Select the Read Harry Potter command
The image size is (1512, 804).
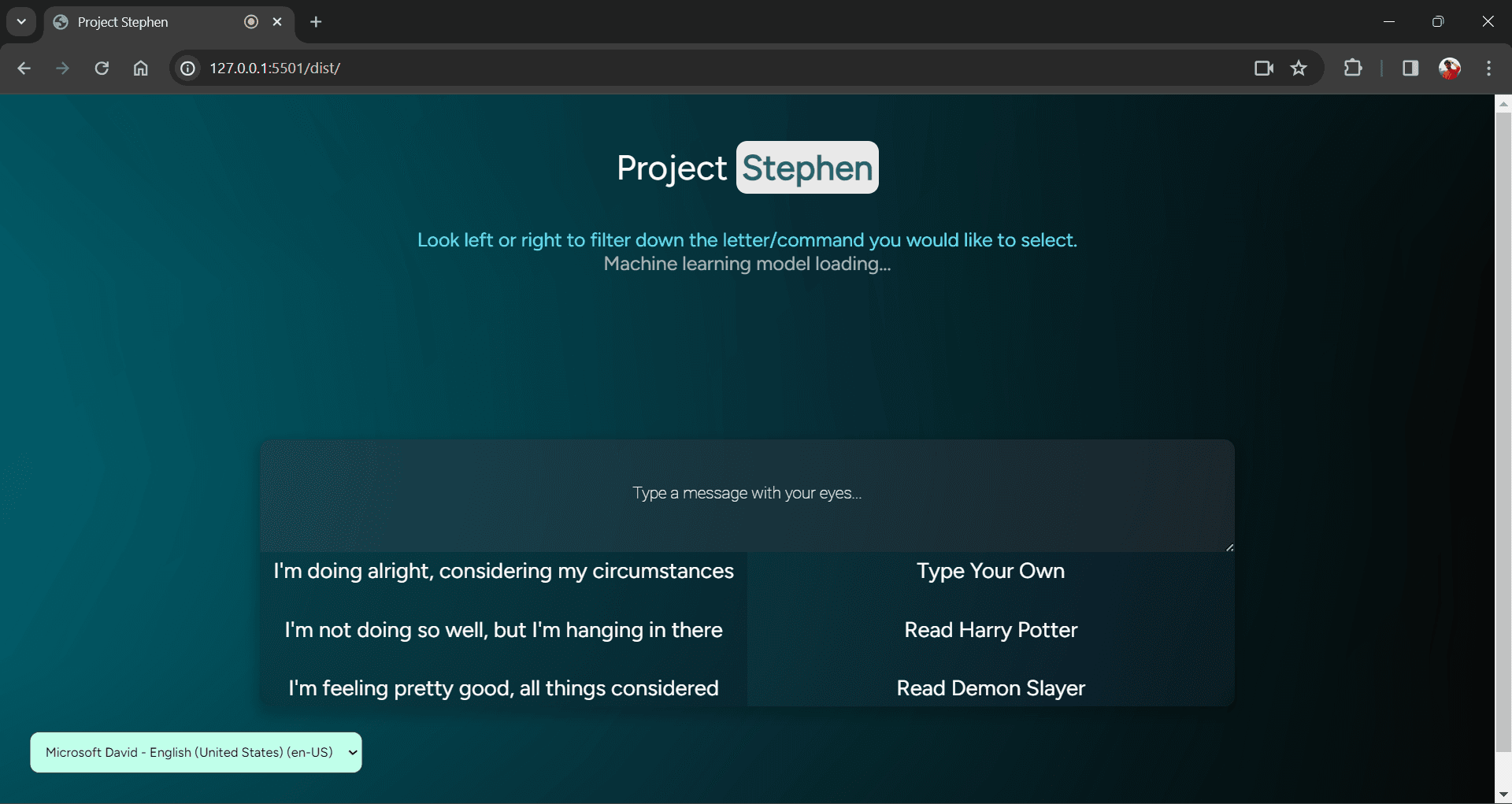[x=990, y=630]
